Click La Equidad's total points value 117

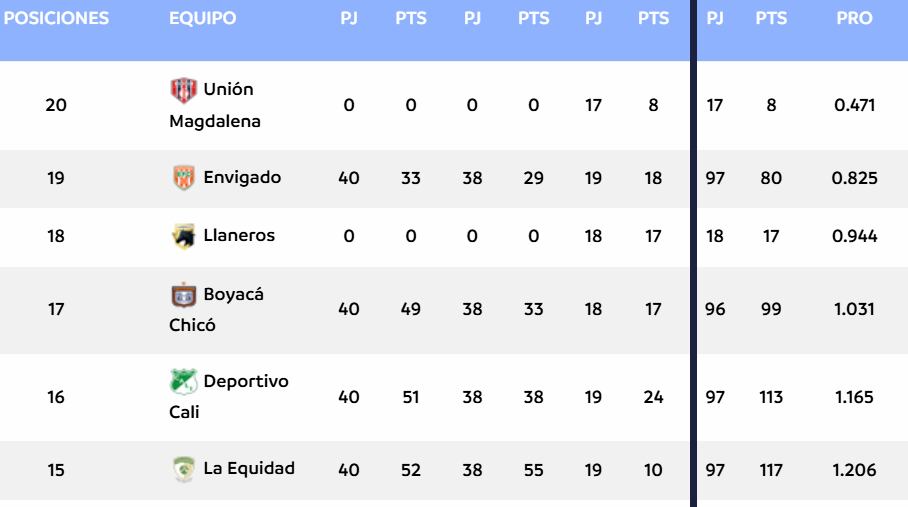(770, 469)
